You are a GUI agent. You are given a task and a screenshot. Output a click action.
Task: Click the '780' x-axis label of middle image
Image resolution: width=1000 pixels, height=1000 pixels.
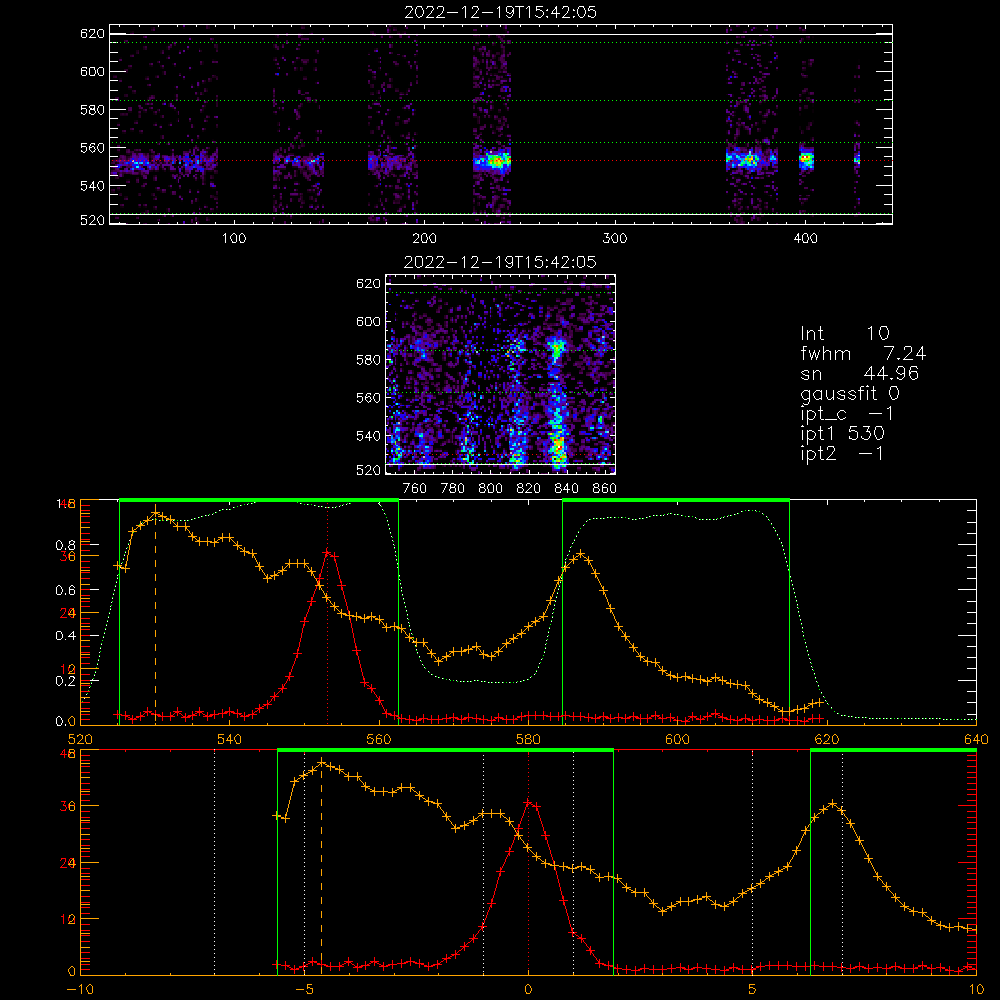[453, 489]
